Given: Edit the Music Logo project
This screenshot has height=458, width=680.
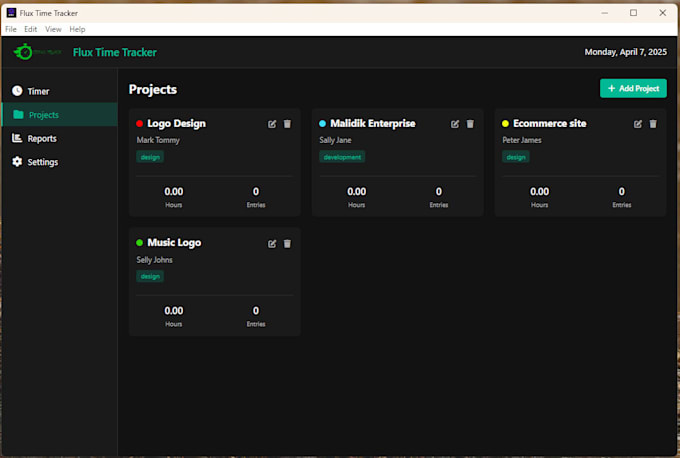Looking at the screenshot, I should tap(272, 244).
